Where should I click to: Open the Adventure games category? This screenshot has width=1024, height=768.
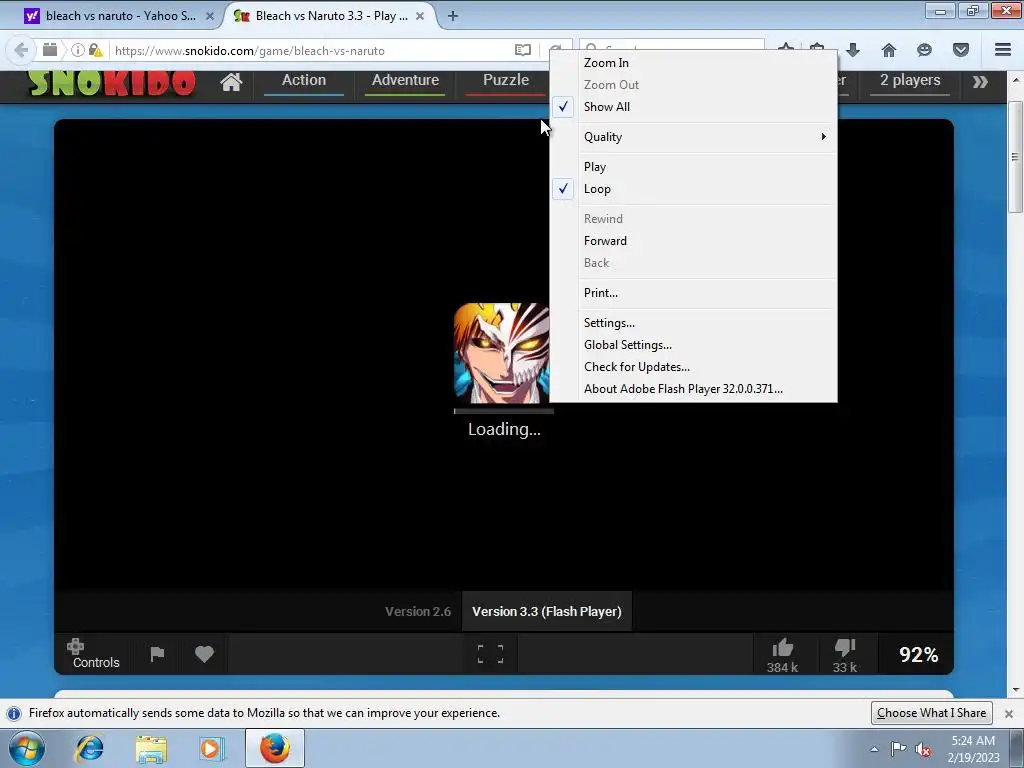click(x=405, y=80)
